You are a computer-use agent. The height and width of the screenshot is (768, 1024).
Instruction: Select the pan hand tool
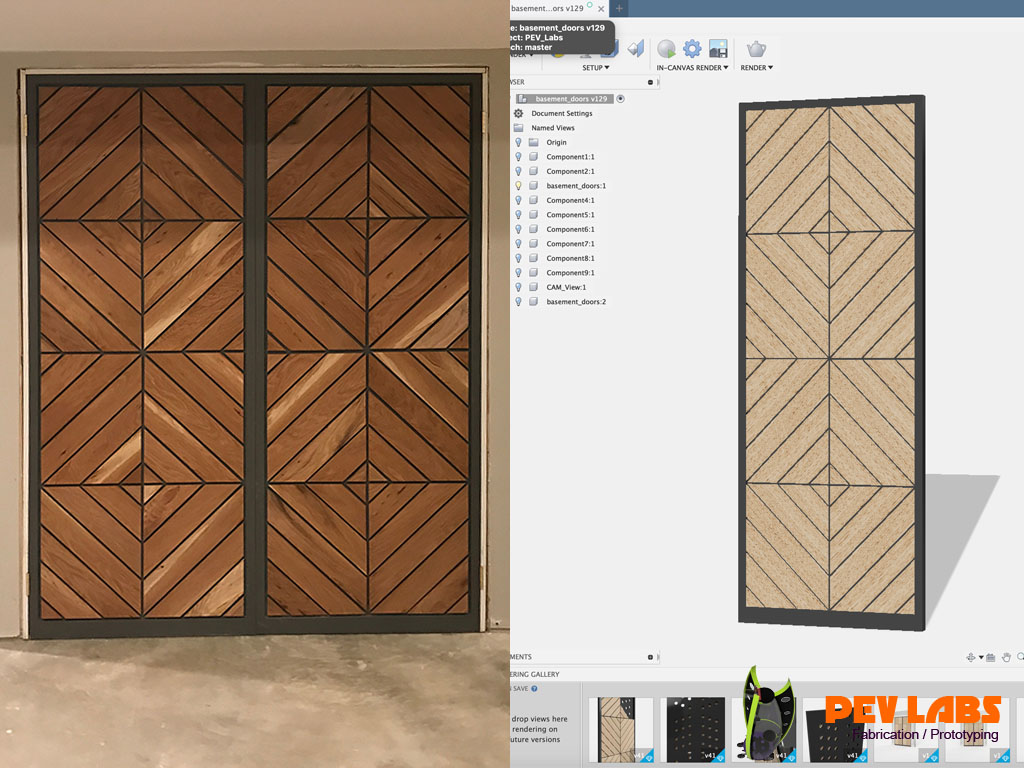coord(1006,657)
